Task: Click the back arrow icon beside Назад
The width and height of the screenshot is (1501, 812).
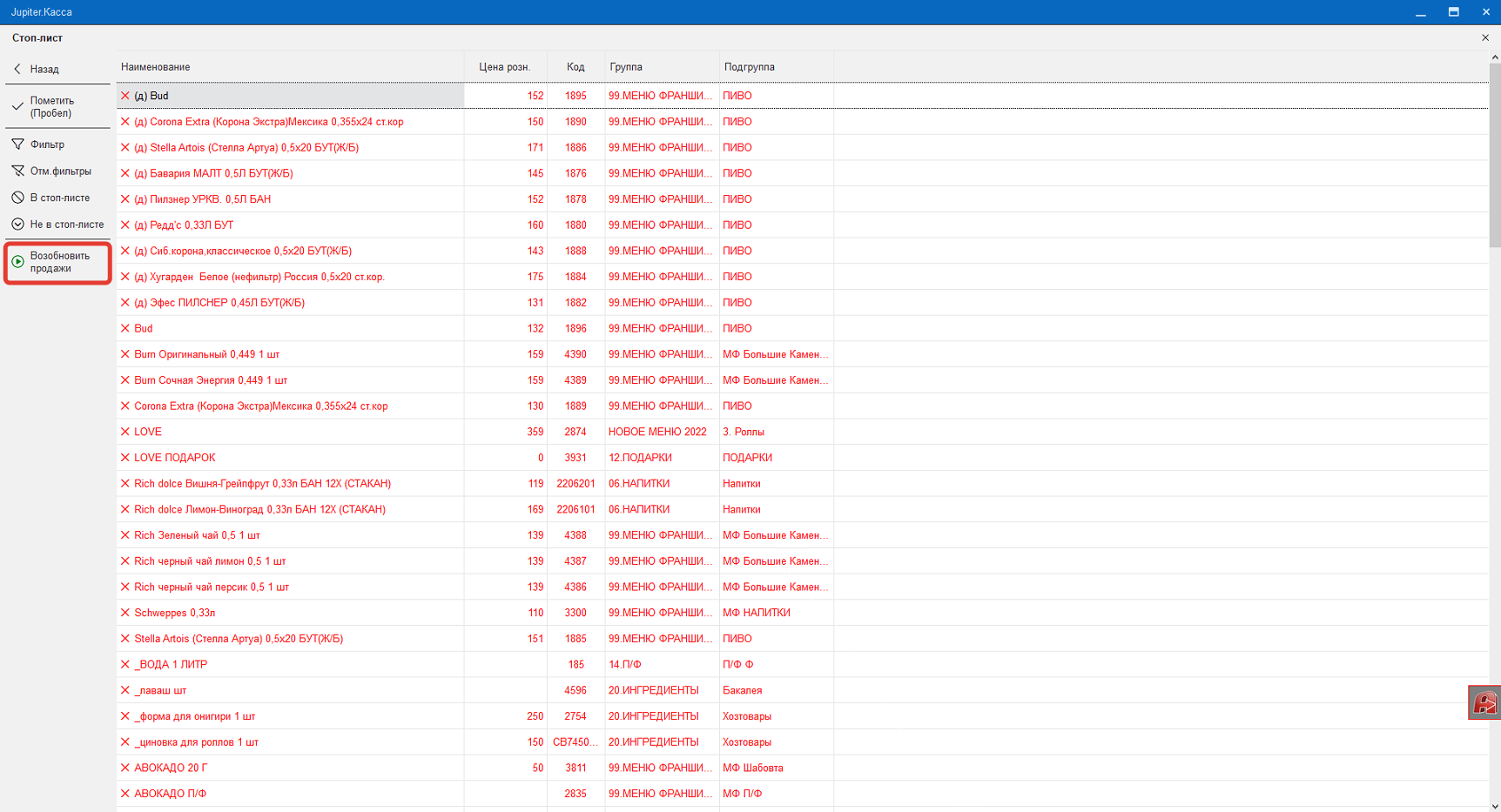Action: (17, 69)
